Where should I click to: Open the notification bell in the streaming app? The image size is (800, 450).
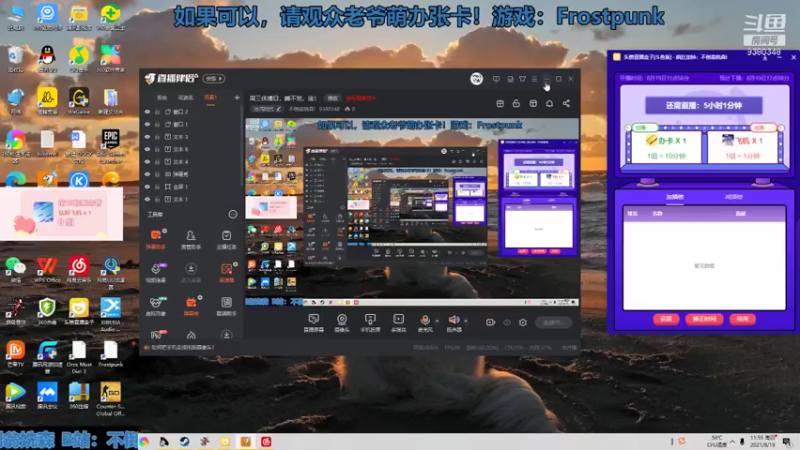(549, 104)
